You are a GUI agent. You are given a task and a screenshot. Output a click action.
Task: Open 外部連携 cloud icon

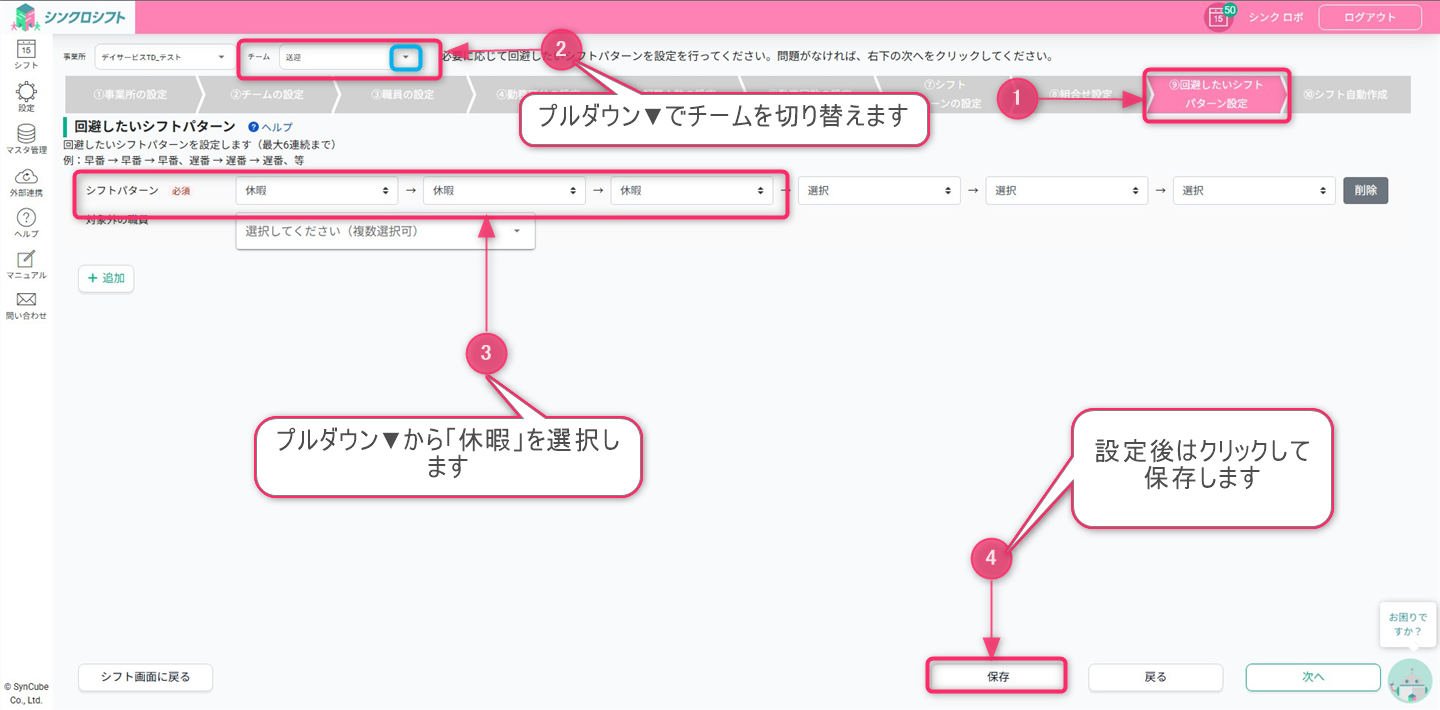click(26, 180)
